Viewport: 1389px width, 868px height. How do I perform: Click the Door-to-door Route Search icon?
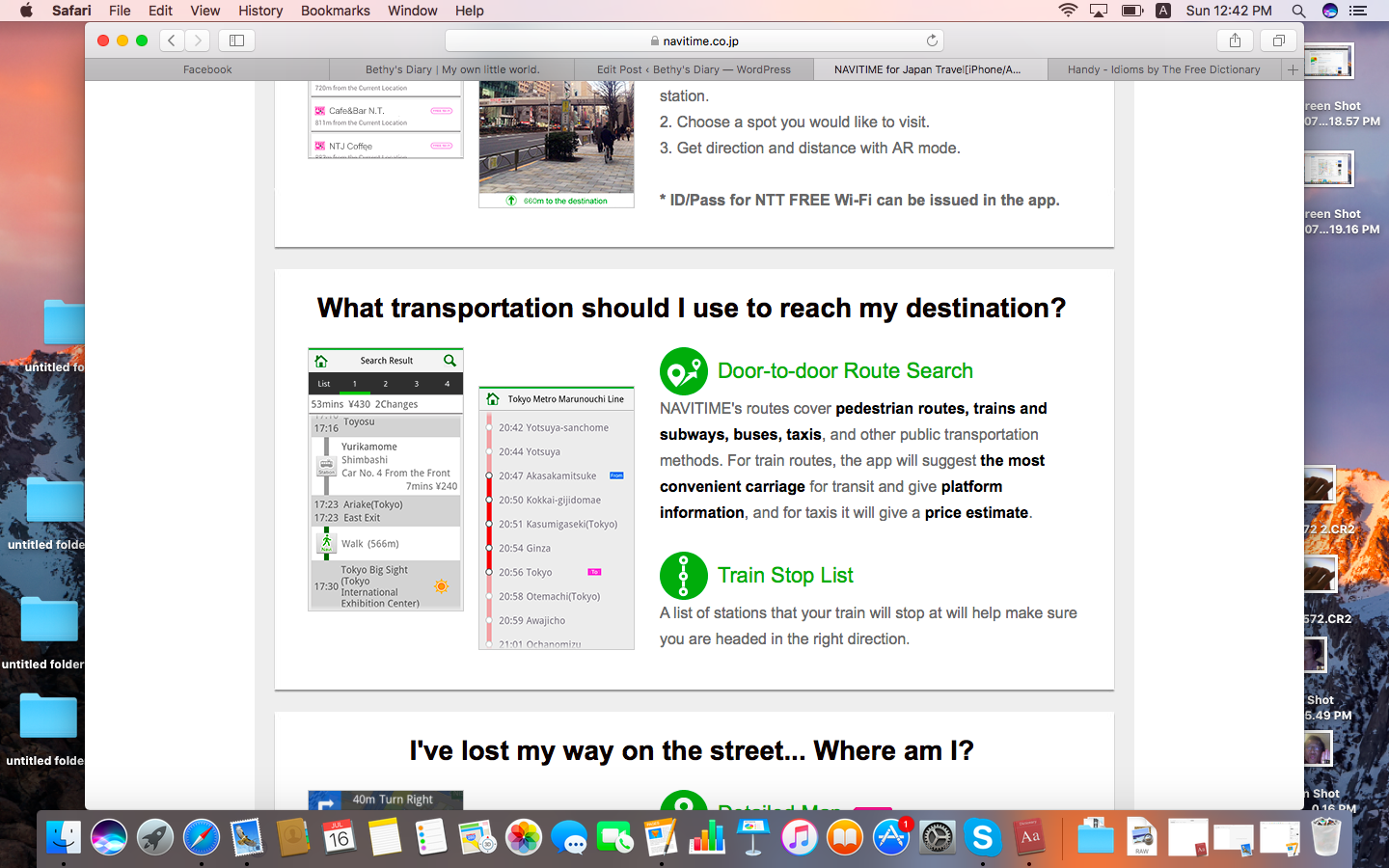click(x=684, y=371)
